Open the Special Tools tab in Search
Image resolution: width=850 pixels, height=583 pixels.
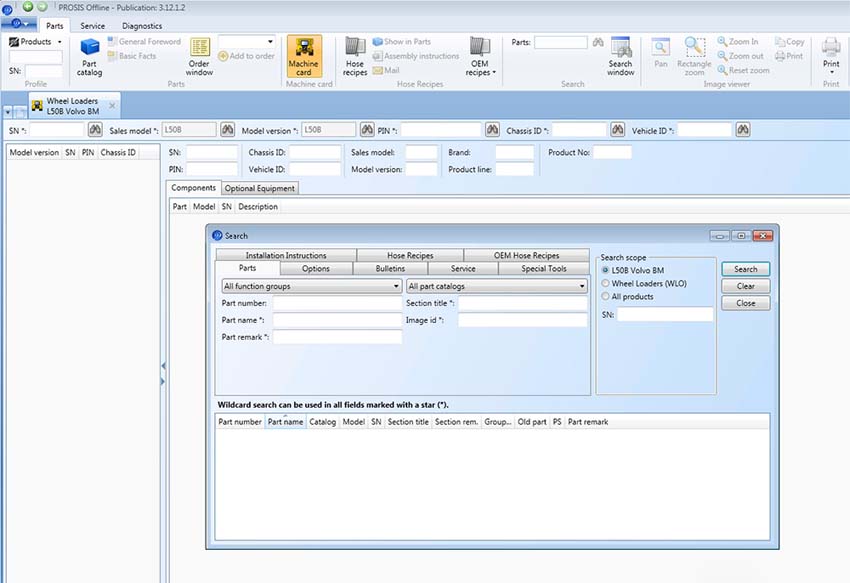[x=544, y=268]
